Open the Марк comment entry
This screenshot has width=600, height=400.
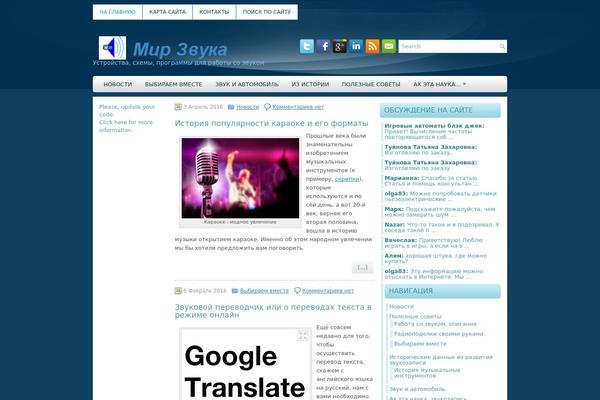(440, 212)
